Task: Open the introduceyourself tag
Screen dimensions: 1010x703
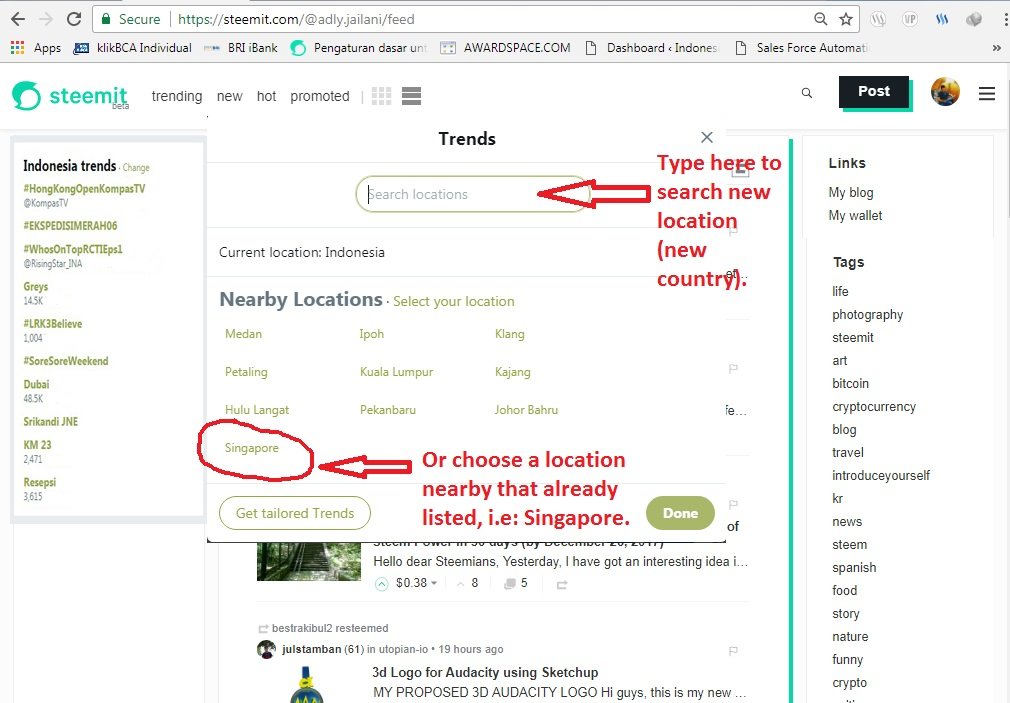Action: 881,476
